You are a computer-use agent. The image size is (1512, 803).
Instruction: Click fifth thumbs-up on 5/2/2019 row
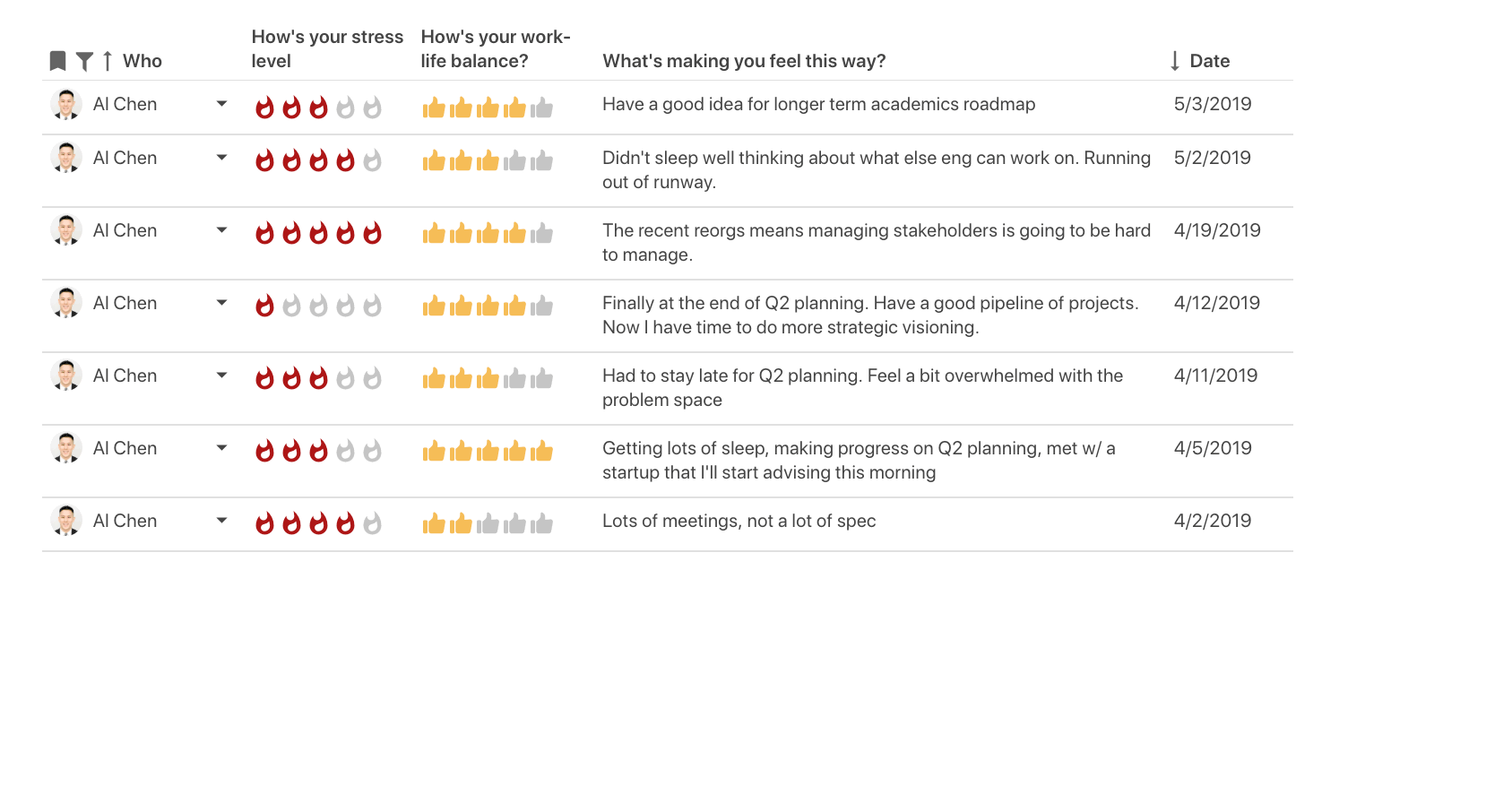(x=542, y=162)
